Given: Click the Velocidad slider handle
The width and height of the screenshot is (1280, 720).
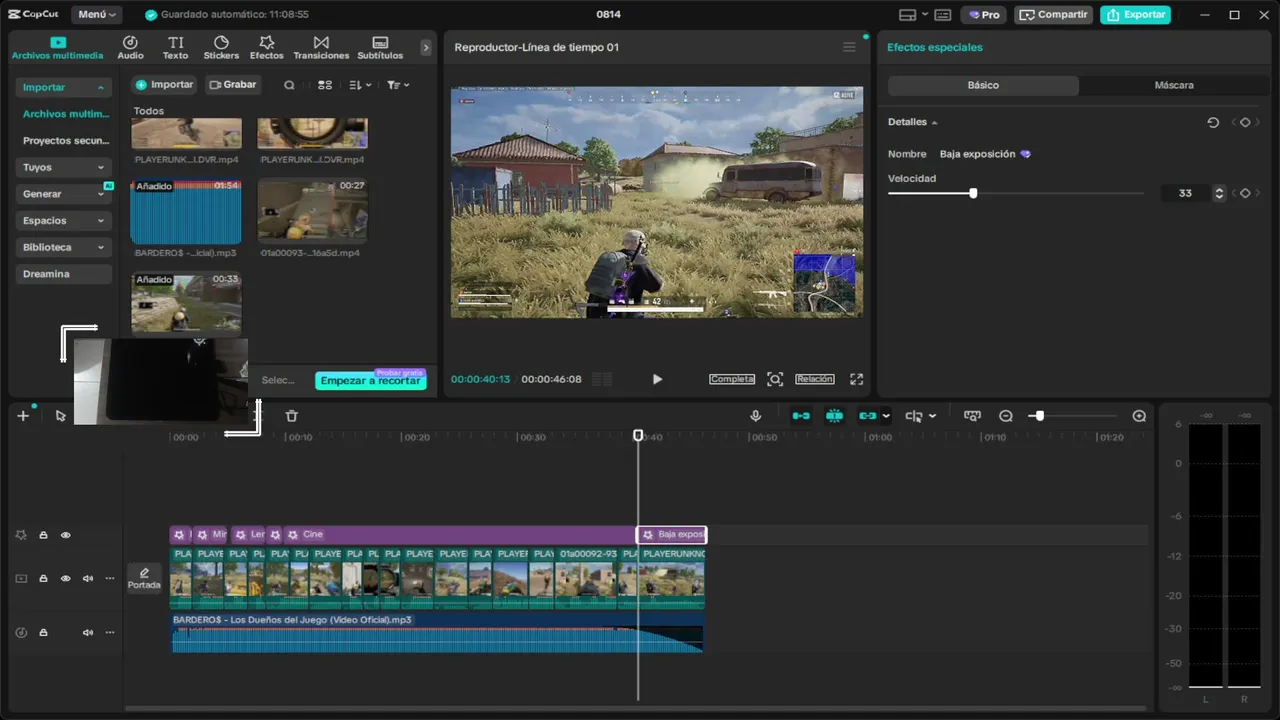Looking at the screenshot, I should [973, 193].
